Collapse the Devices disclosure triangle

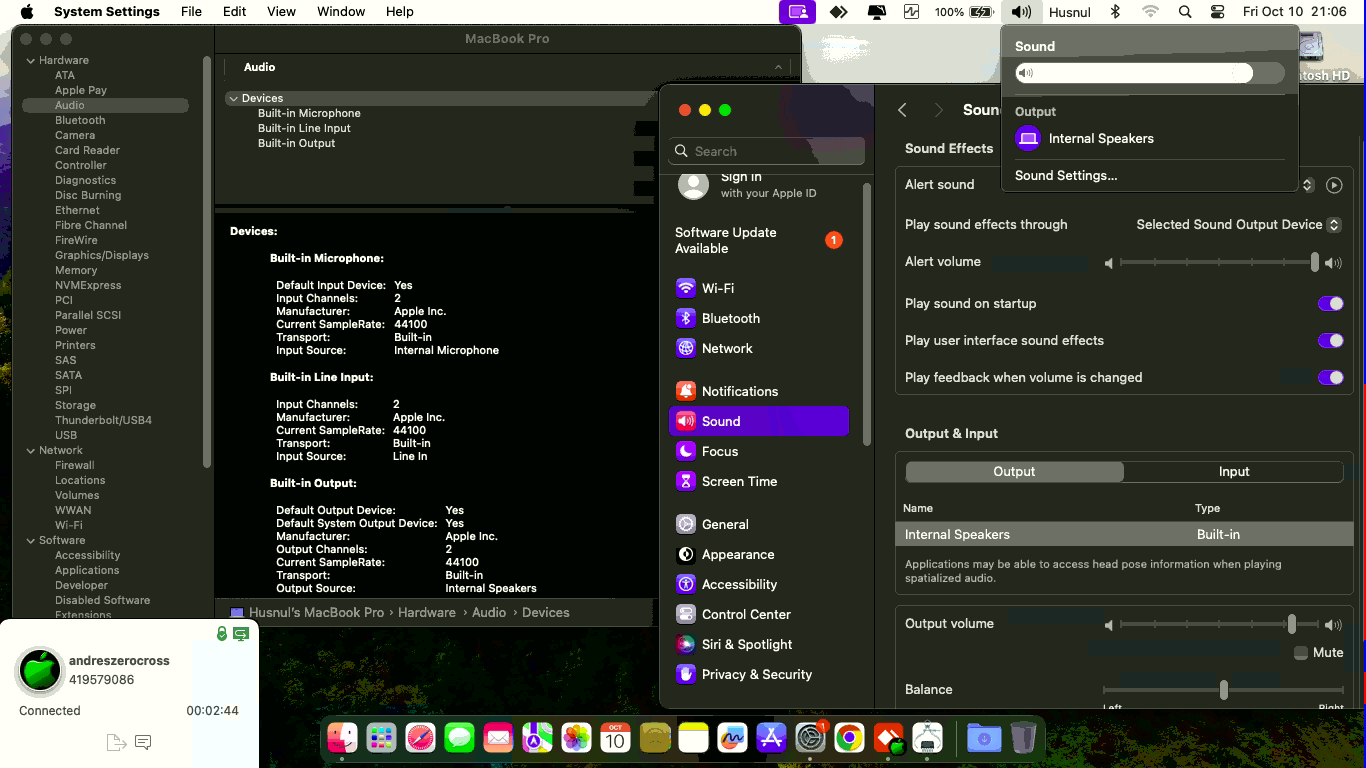232,98
